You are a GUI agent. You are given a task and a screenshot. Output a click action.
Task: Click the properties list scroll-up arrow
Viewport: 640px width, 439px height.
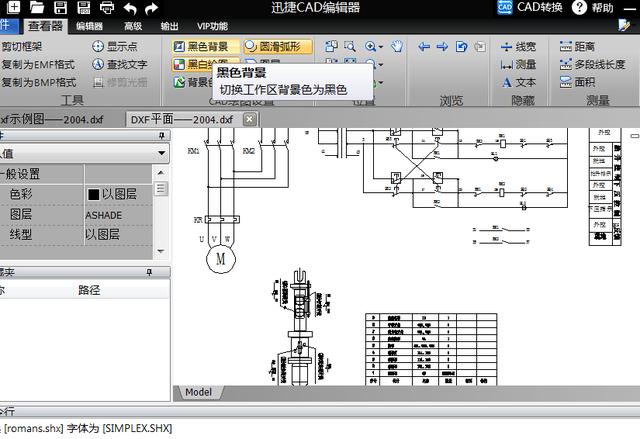pos(161,173)
